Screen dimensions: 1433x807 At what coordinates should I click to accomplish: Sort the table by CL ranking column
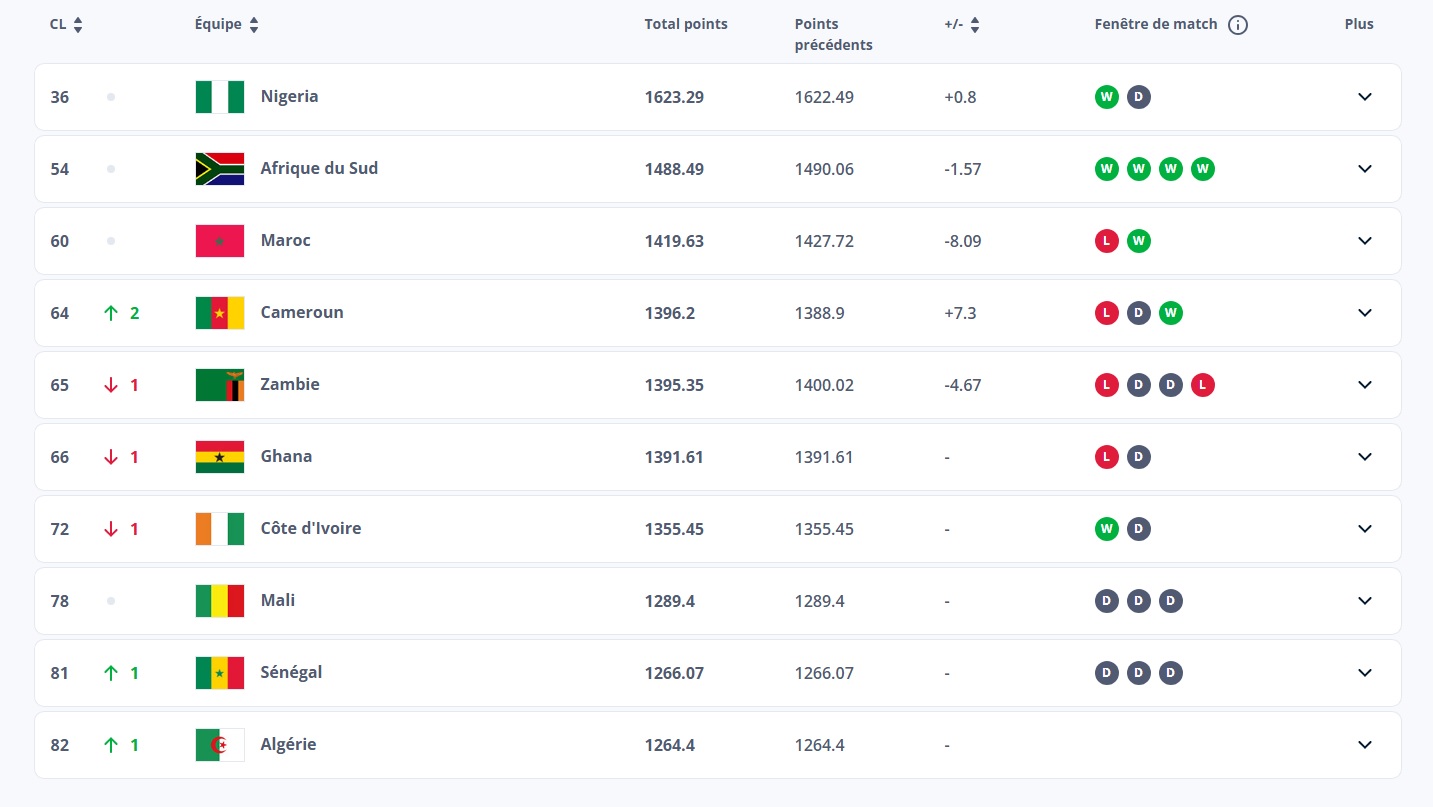(x=78, y=25)
